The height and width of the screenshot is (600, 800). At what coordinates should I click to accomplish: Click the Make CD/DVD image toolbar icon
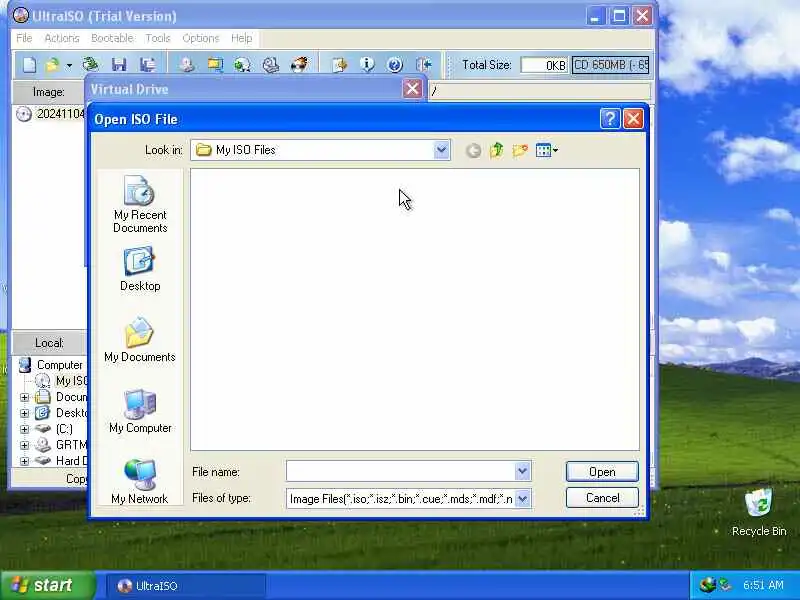(x=187, y=65)
